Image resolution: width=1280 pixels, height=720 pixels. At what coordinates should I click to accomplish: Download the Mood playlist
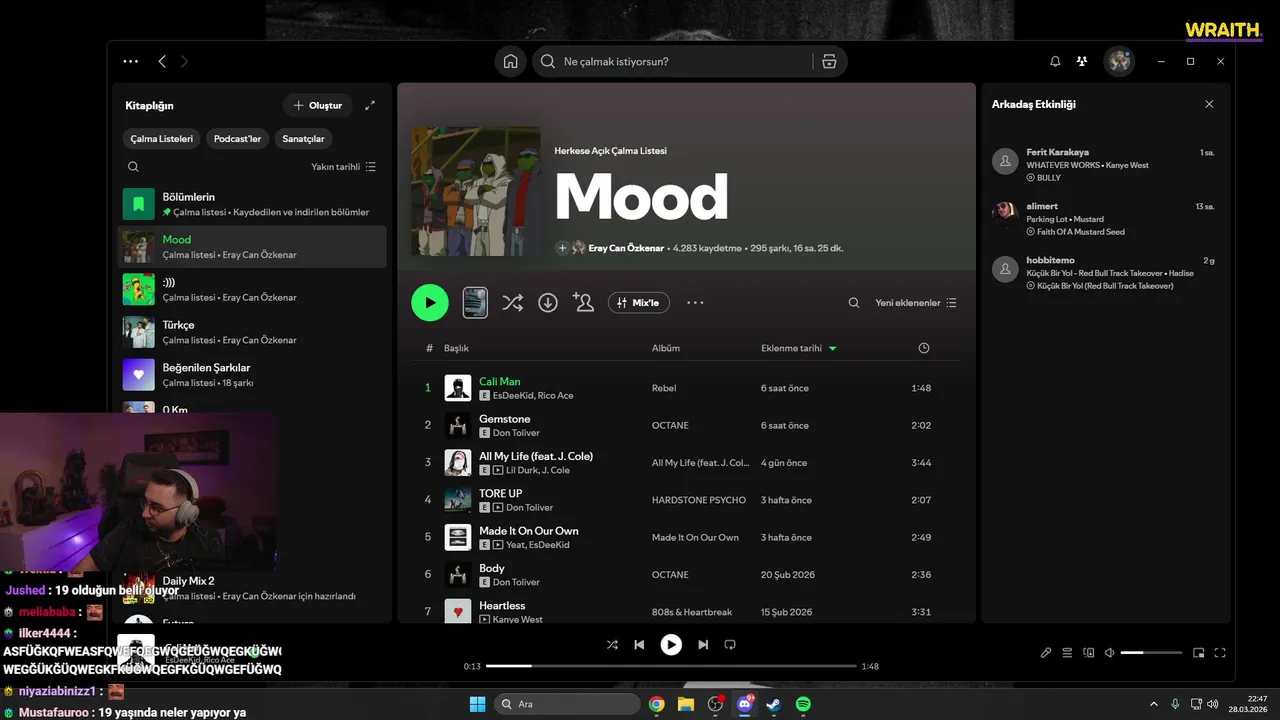(x=548, y=302)
